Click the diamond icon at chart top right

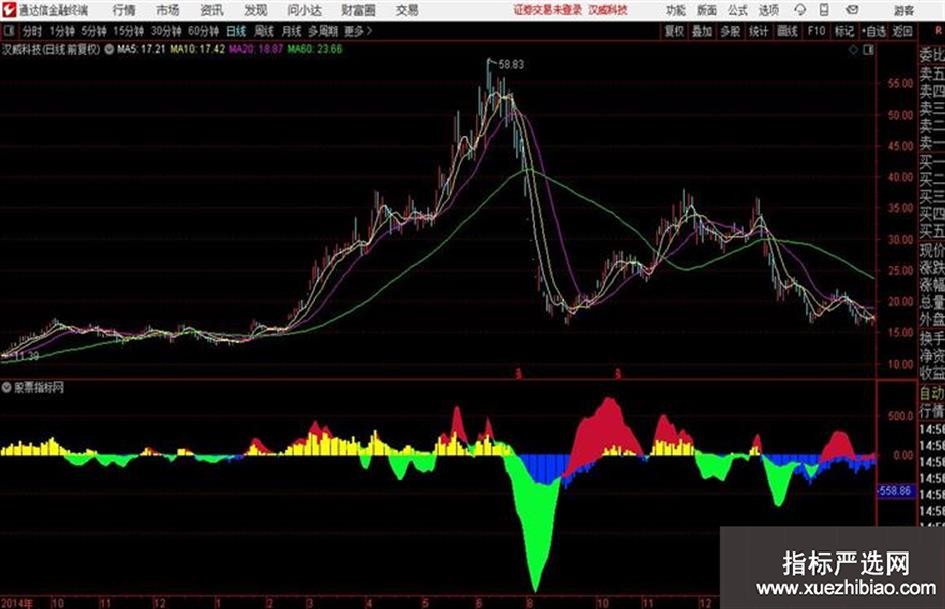pyautogui.click(x=853, y=50)
